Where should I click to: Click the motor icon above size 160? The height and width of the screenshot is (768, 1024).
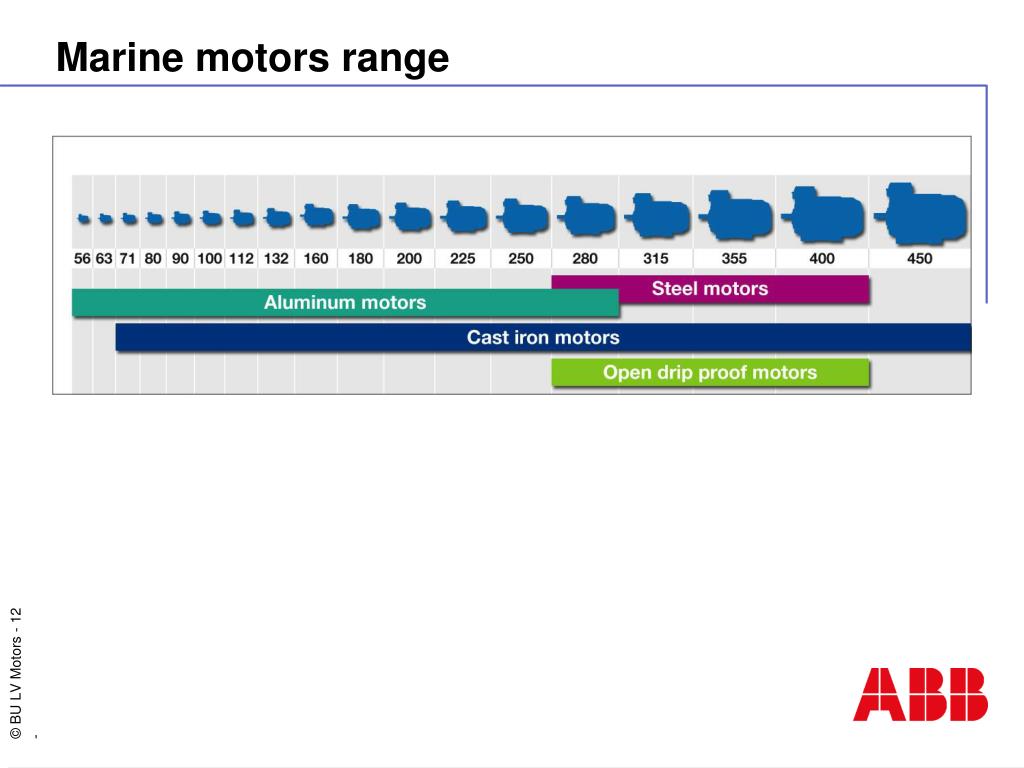(x=317, y=216)
